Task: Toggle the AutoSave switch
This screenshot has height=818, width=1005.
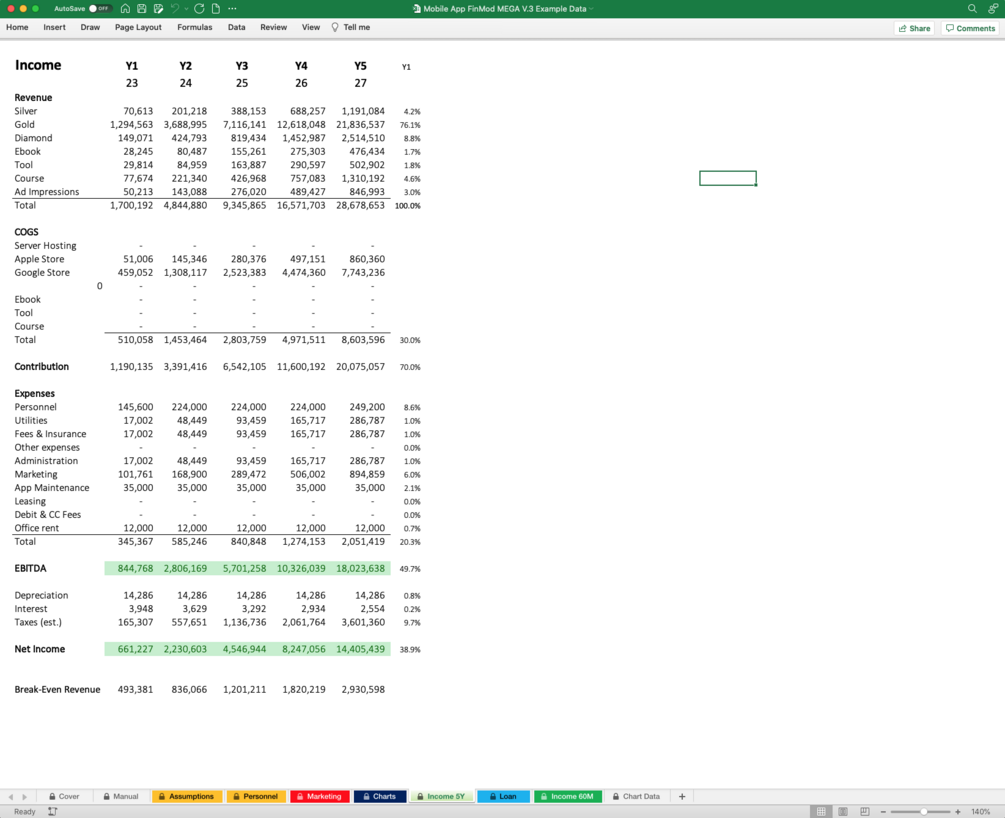Action: click(x=99, y=8)
